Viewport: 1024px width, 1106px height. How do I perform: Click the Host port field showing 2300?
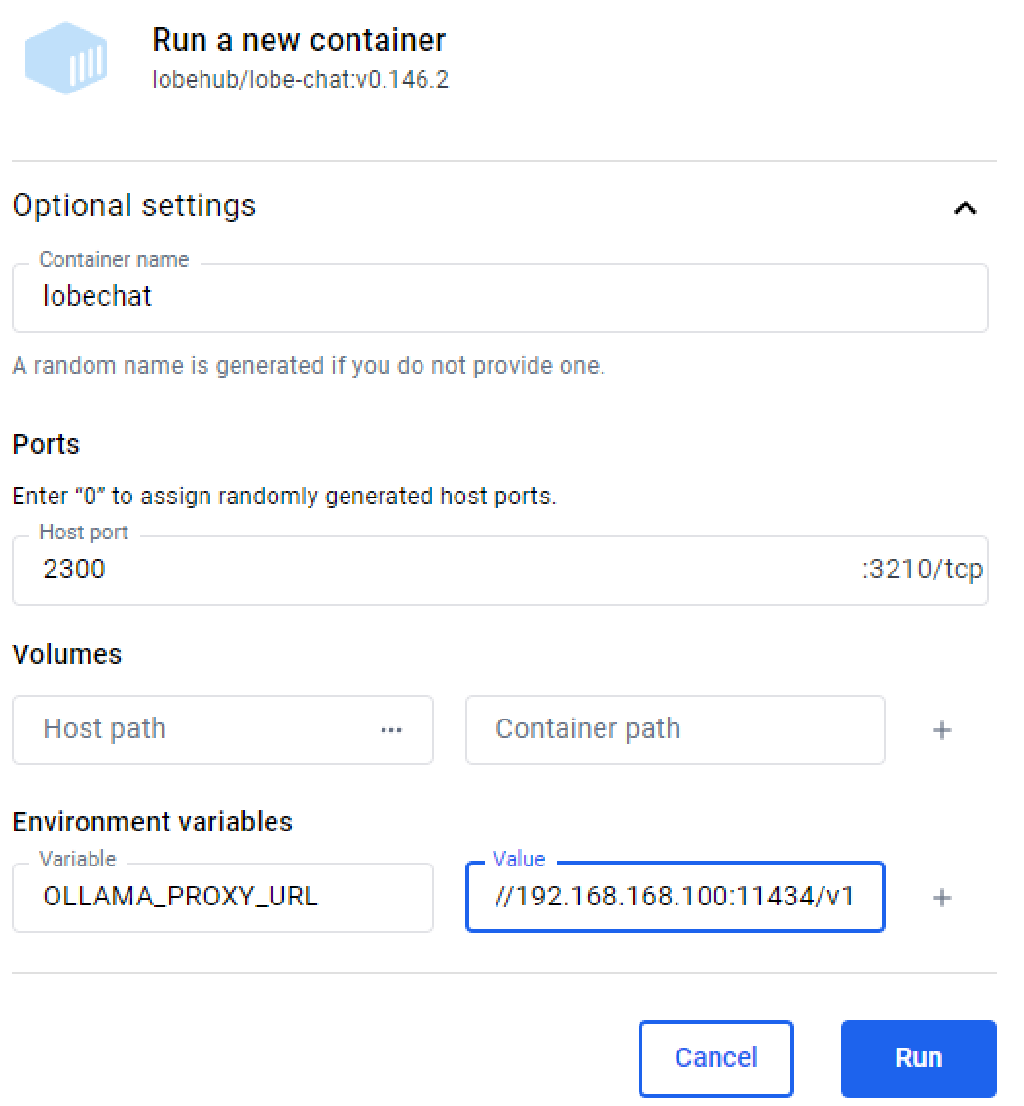tap(430, 570)
